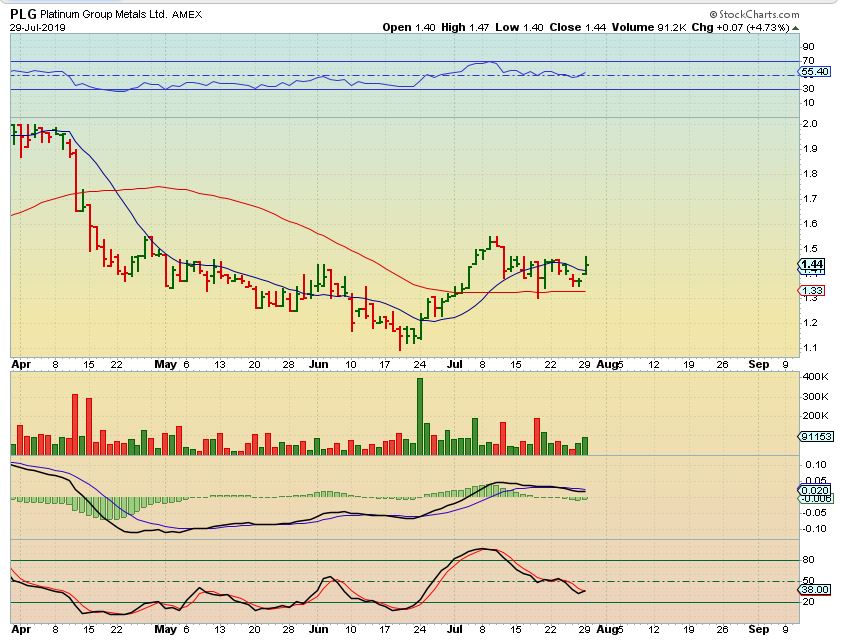The image size is (841, 640).
Task: Click the 1.1 price axis label
Action: [810, 348]
